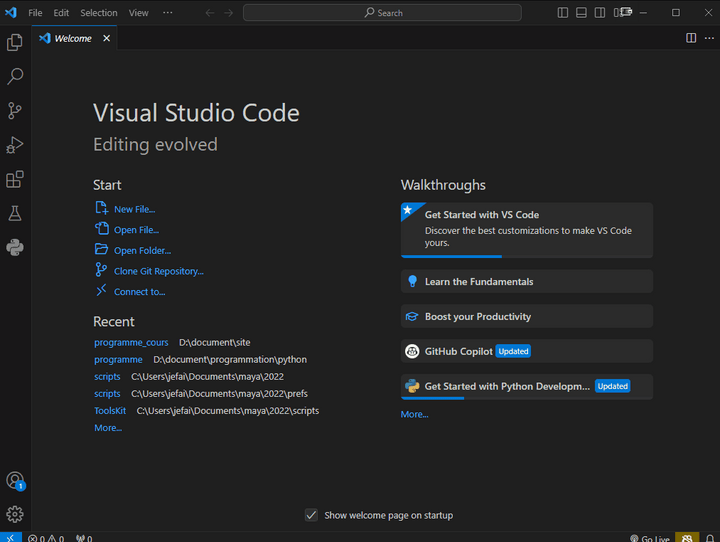Open the Edit menu
Viewport: 720px width, 542px height.
[x=61, y=13]
